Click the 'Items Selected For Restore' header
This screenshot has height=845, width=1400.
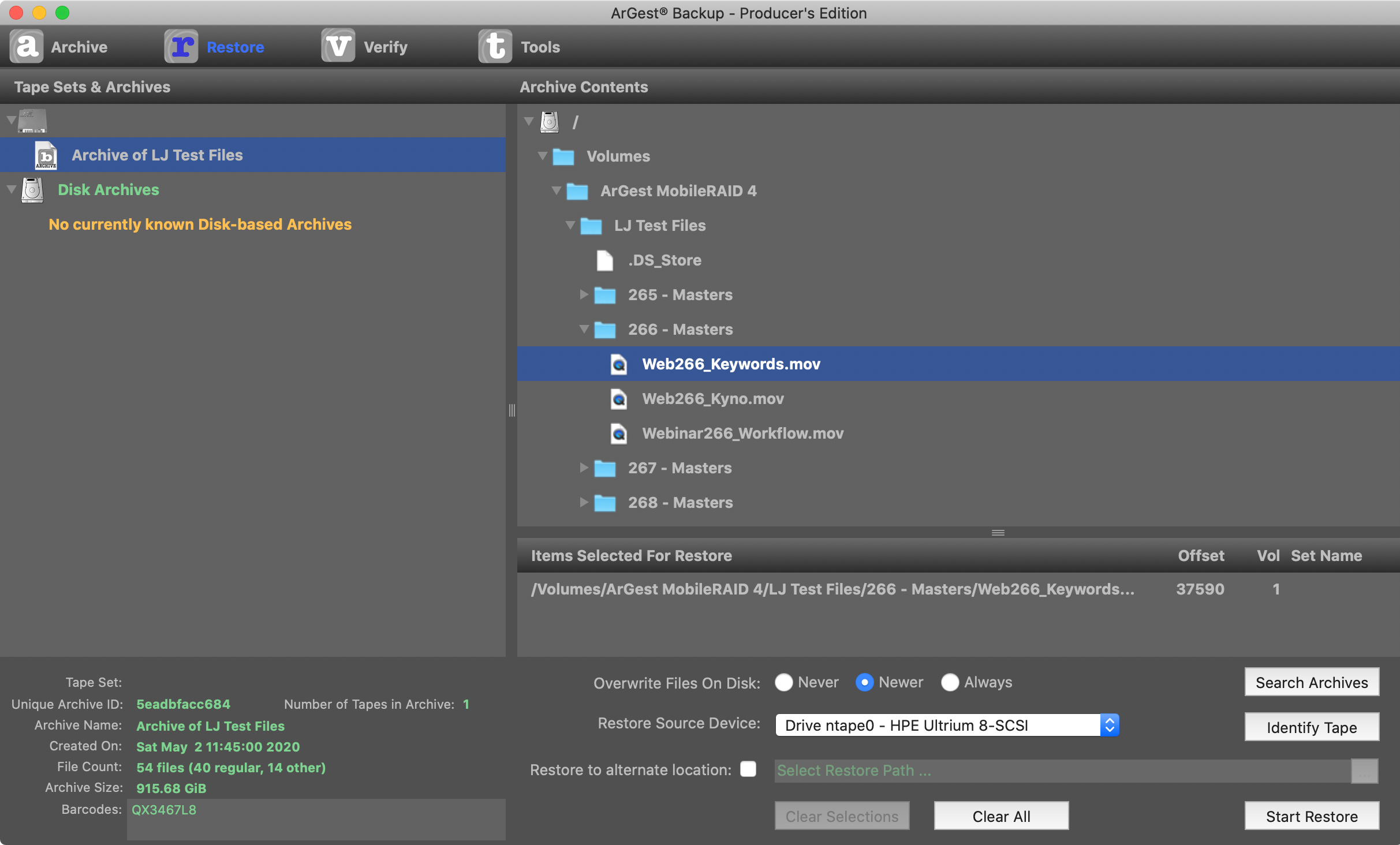[x=631, y=555]
